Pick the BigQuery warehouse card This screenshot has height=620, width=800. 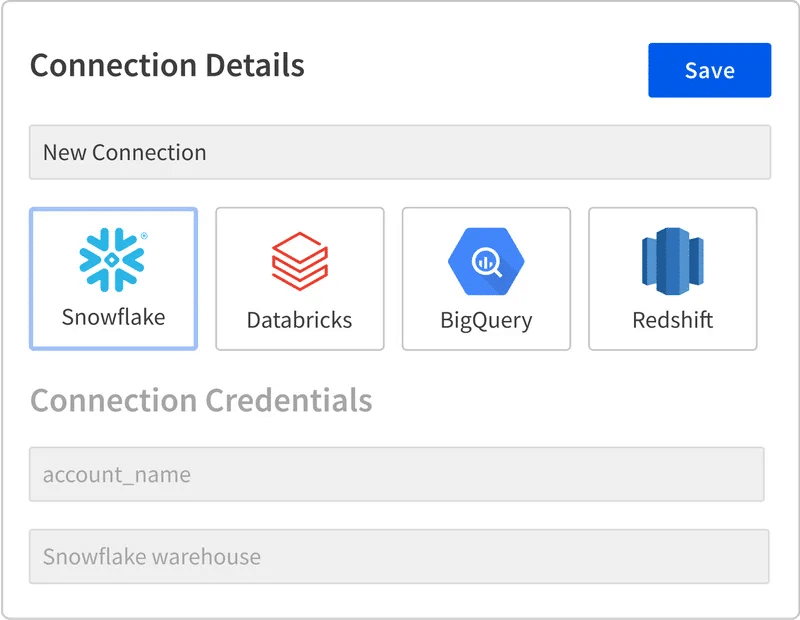coord(486,279)
